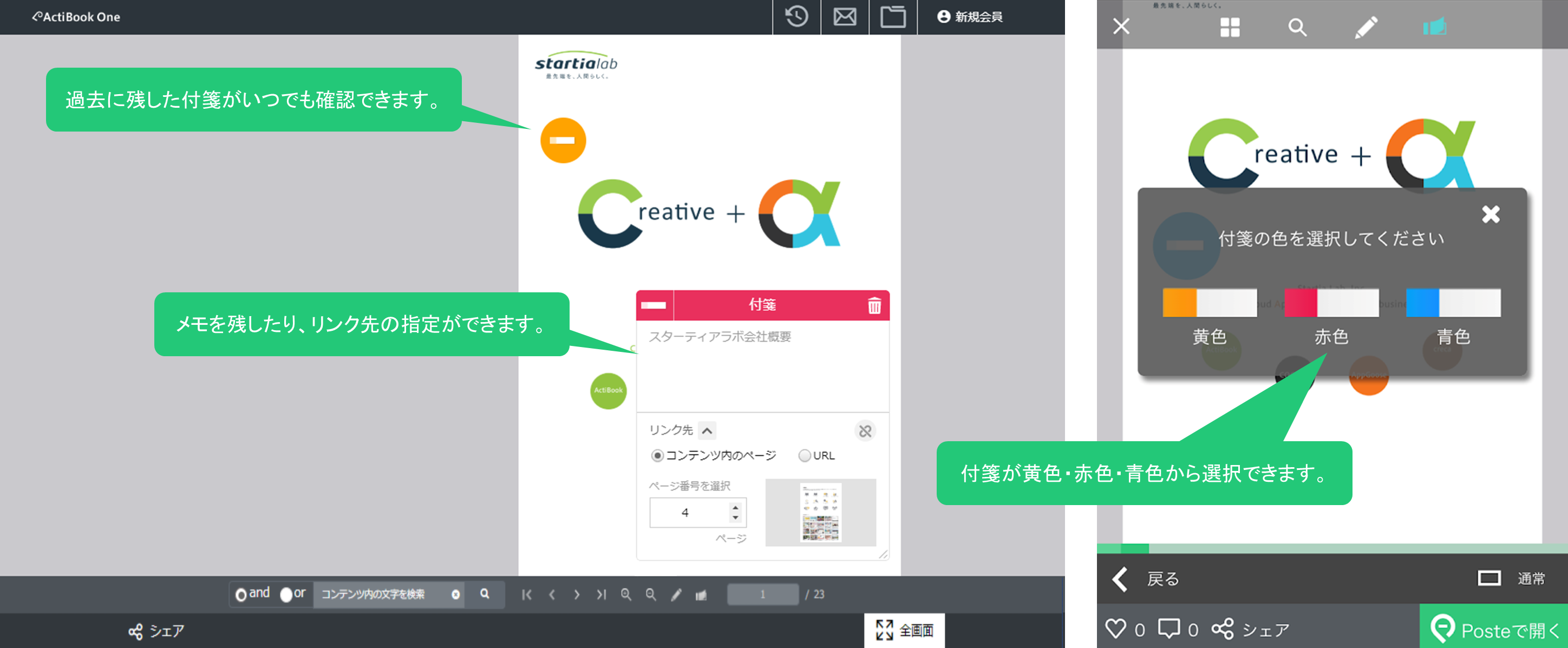Click the unlink icon in link settings

click(x=865, y=431)
